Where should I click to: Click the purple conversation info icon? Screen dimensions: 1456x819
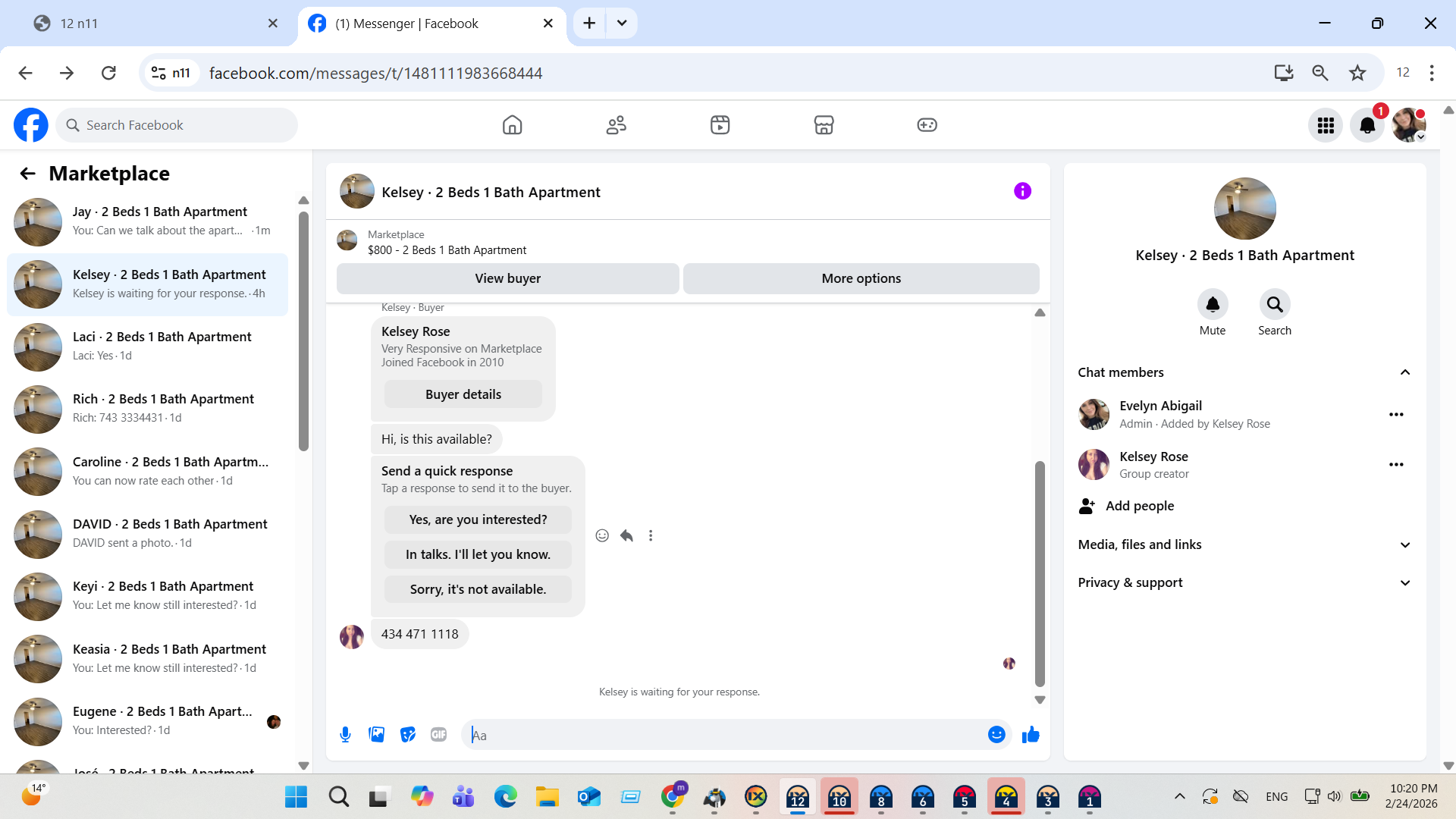click(x=1022, y=191)
